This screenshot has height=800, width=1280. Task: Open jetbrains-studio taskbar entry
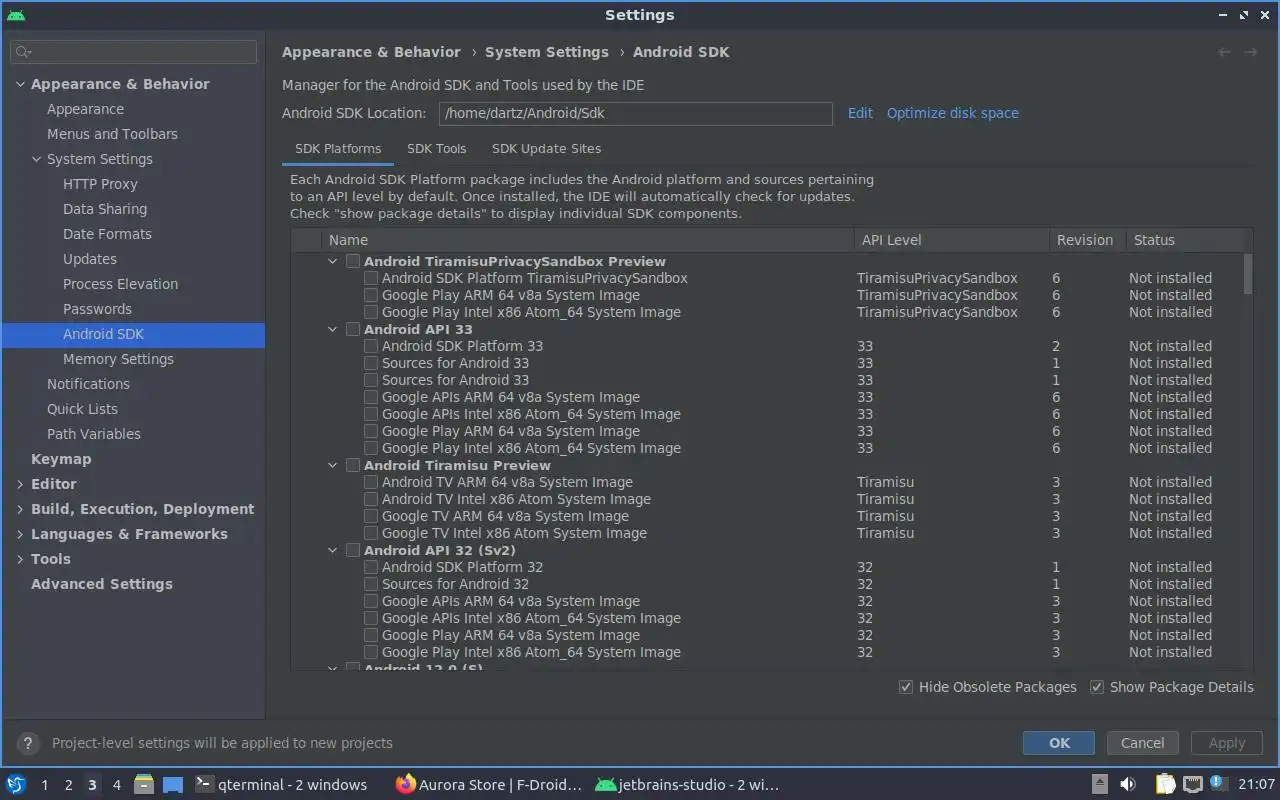pyautogui.click(x=686, y=784)
